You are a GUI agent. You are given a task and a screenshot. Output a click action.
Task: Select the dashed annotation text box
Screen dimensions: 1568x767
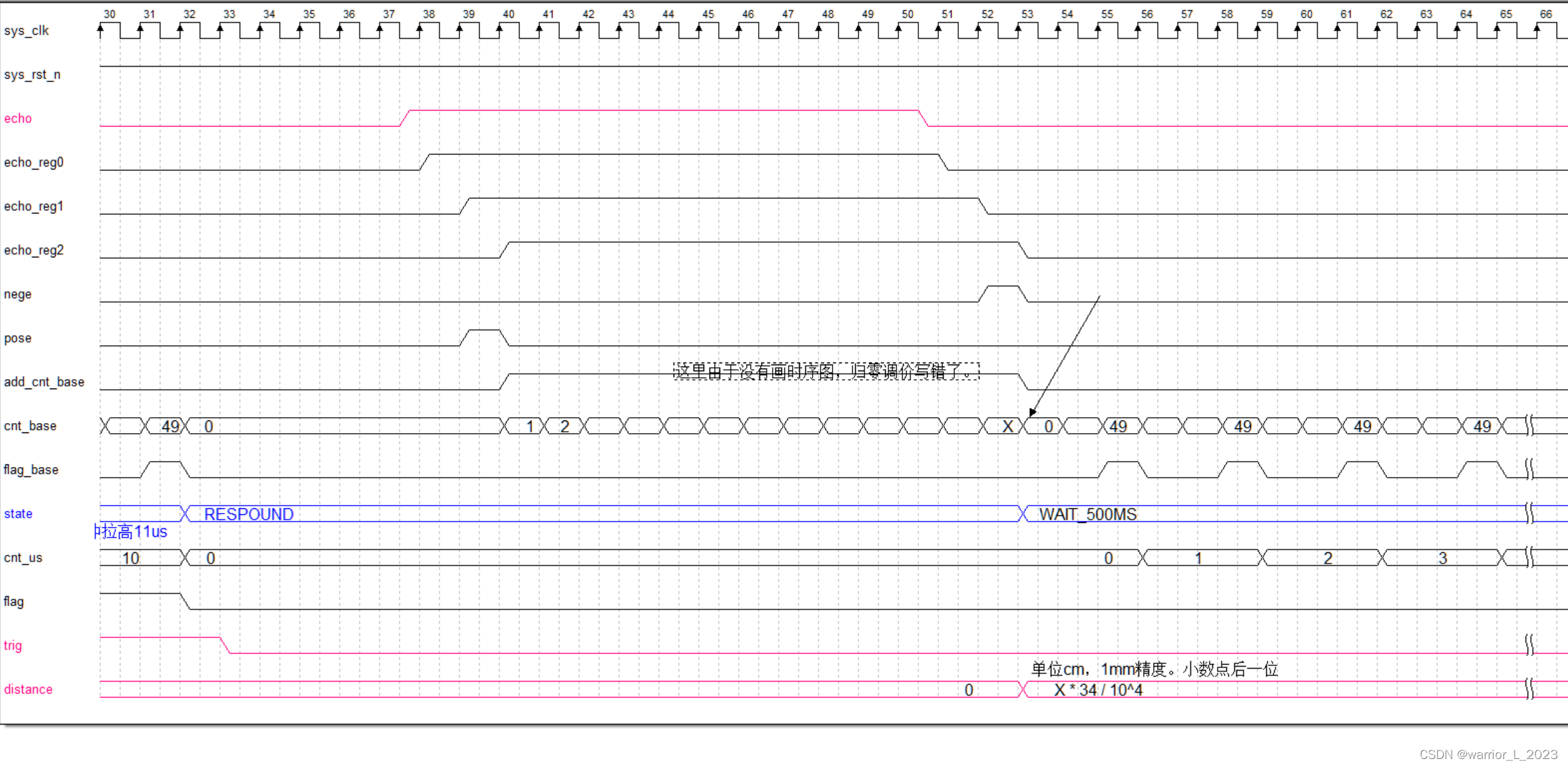click(826, 371)
